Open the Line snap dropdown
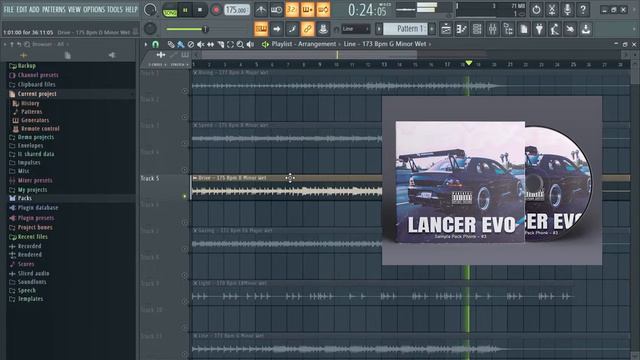 (x=356, y=29)
